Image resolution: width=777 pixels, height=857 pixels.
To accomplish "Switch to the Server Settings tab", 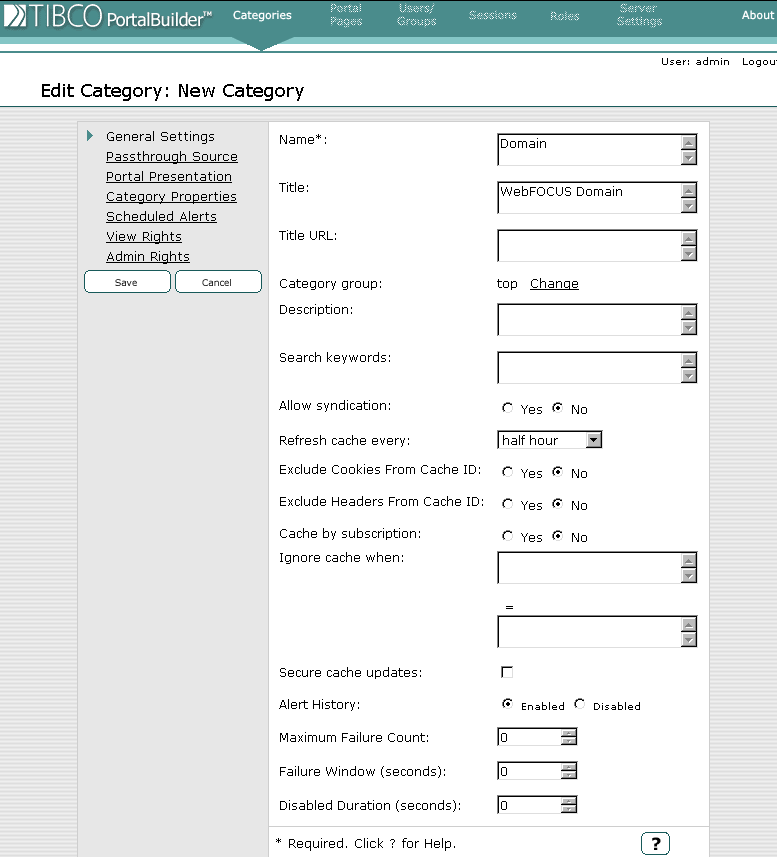I will coord(639,15).
